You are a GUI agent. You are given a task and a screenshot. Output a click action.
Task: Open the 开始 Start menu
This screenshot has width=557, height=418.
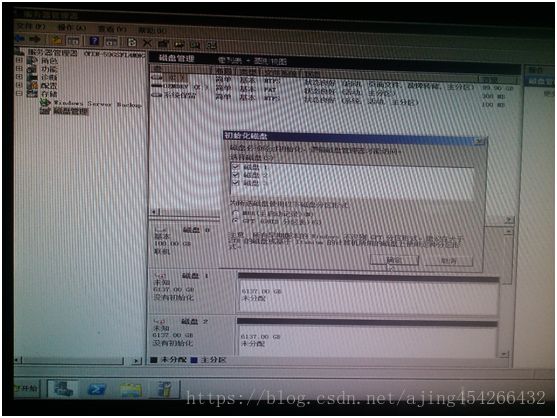pyautogui.click(x=26, y=389)
